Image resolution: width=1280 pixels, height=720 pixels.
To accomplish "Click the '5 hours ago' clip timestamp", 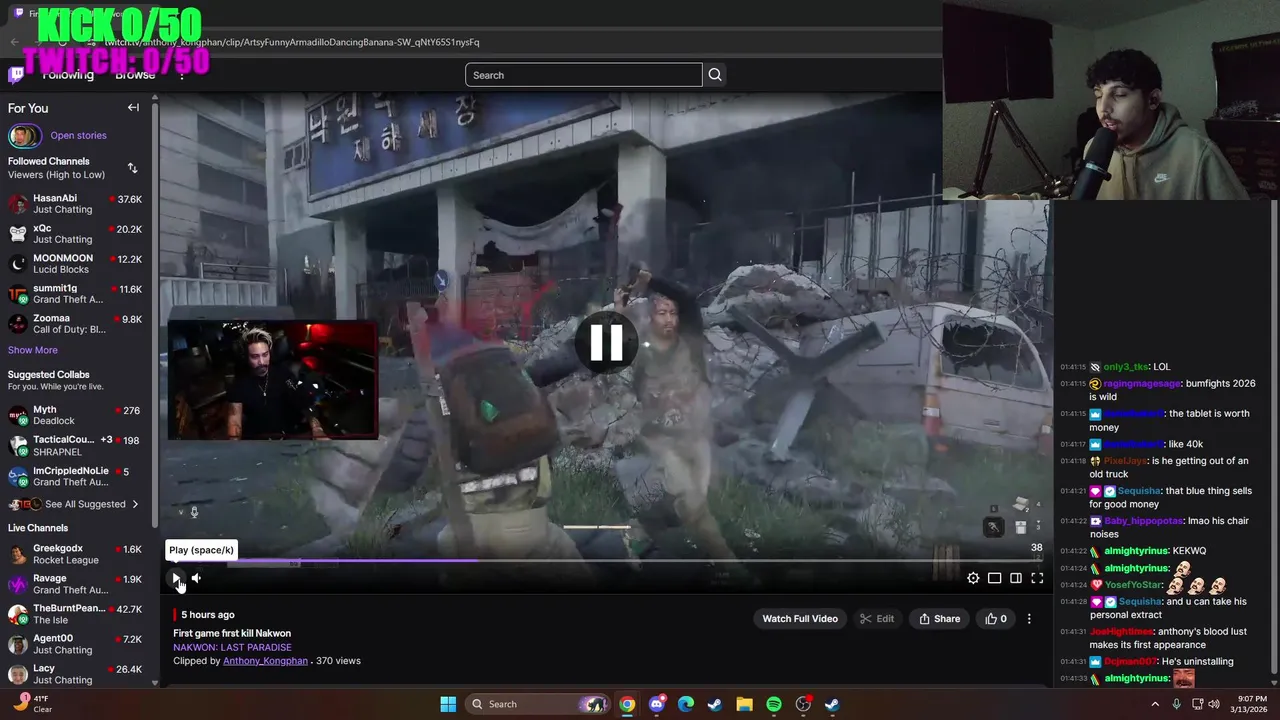I will coord(208,615).
